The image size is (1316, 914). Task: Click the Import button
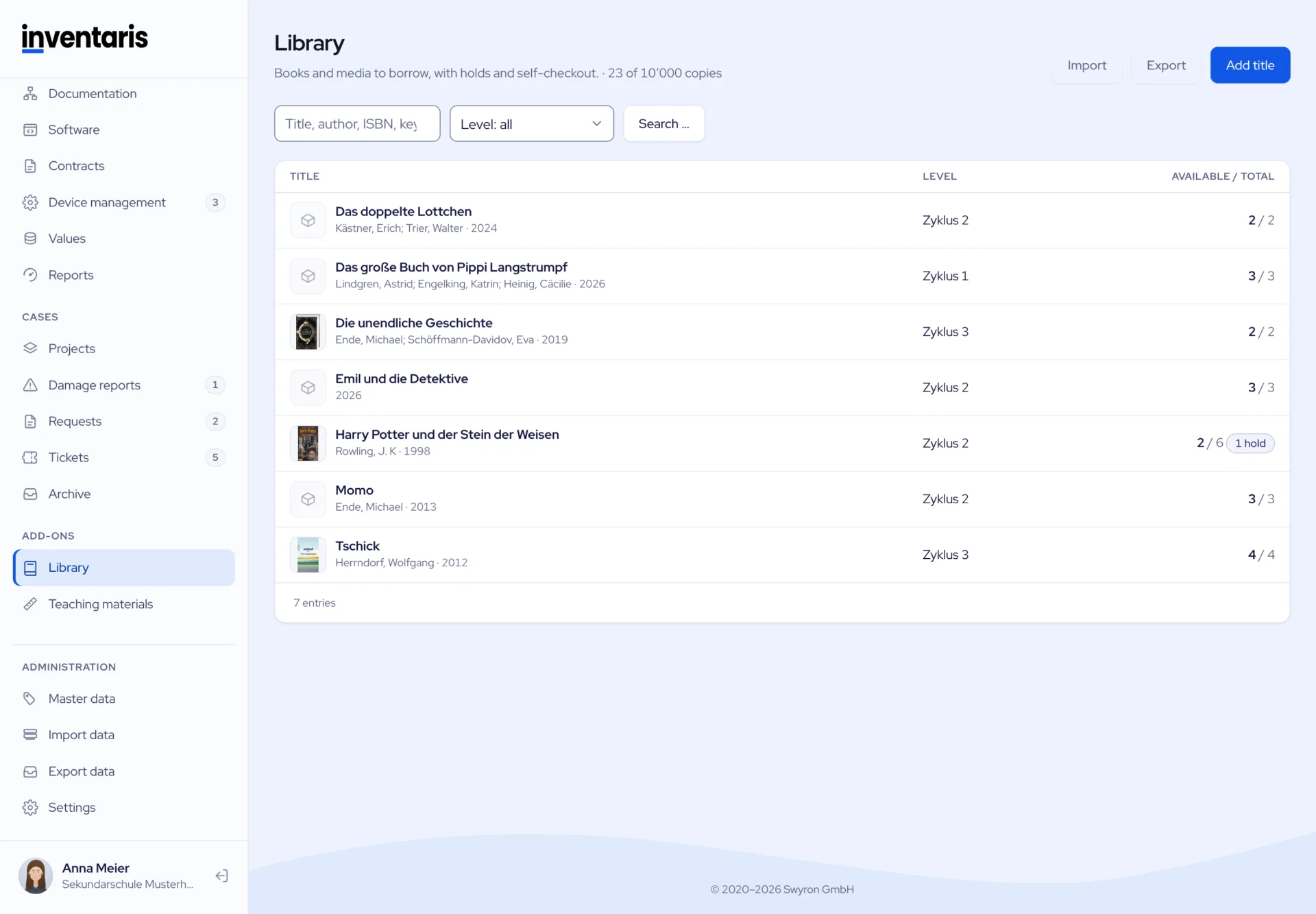1087,65
